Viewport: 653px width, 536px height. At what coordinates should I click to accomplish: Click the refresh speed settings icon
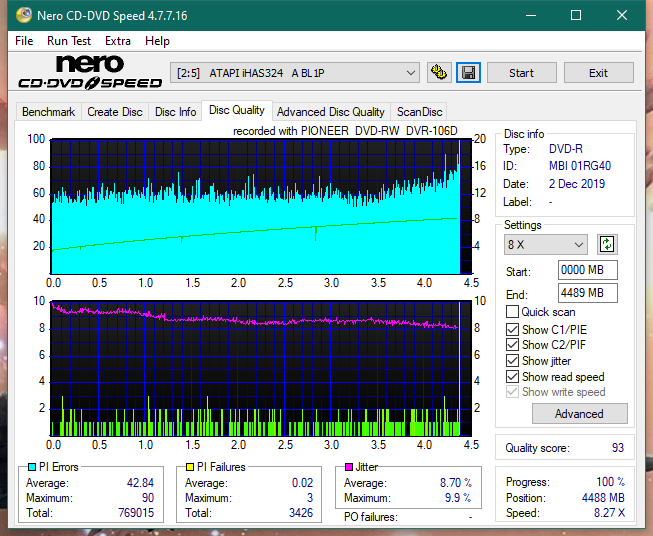607,244
